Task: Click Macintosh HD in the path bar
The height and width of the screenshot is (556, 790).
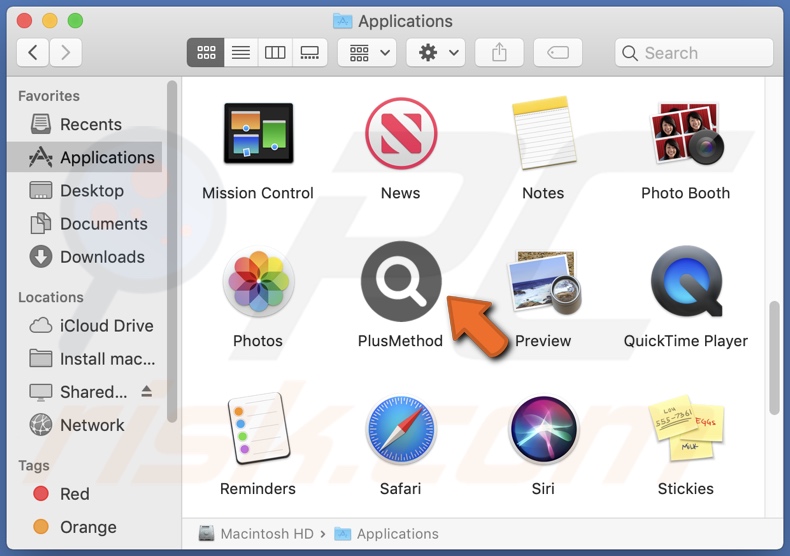Action: point(256,534)
